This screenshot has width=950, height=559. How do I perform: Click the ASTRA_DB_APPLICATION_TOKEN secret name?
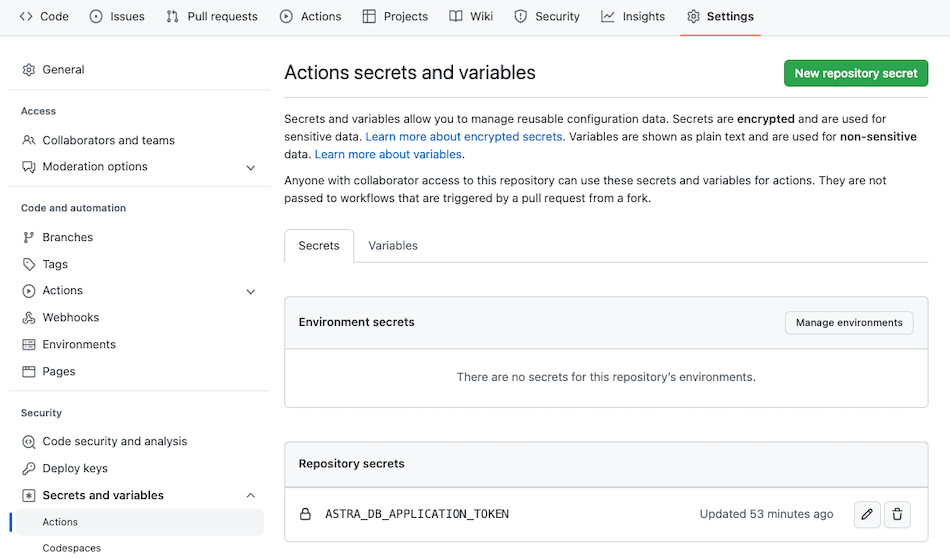(417, 514)
